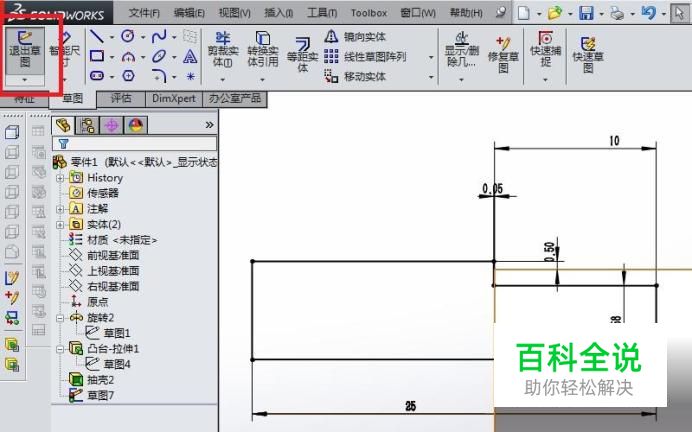692x432 pixels.
Task: Expand the 注解 tree node
Action: (60, 209)
